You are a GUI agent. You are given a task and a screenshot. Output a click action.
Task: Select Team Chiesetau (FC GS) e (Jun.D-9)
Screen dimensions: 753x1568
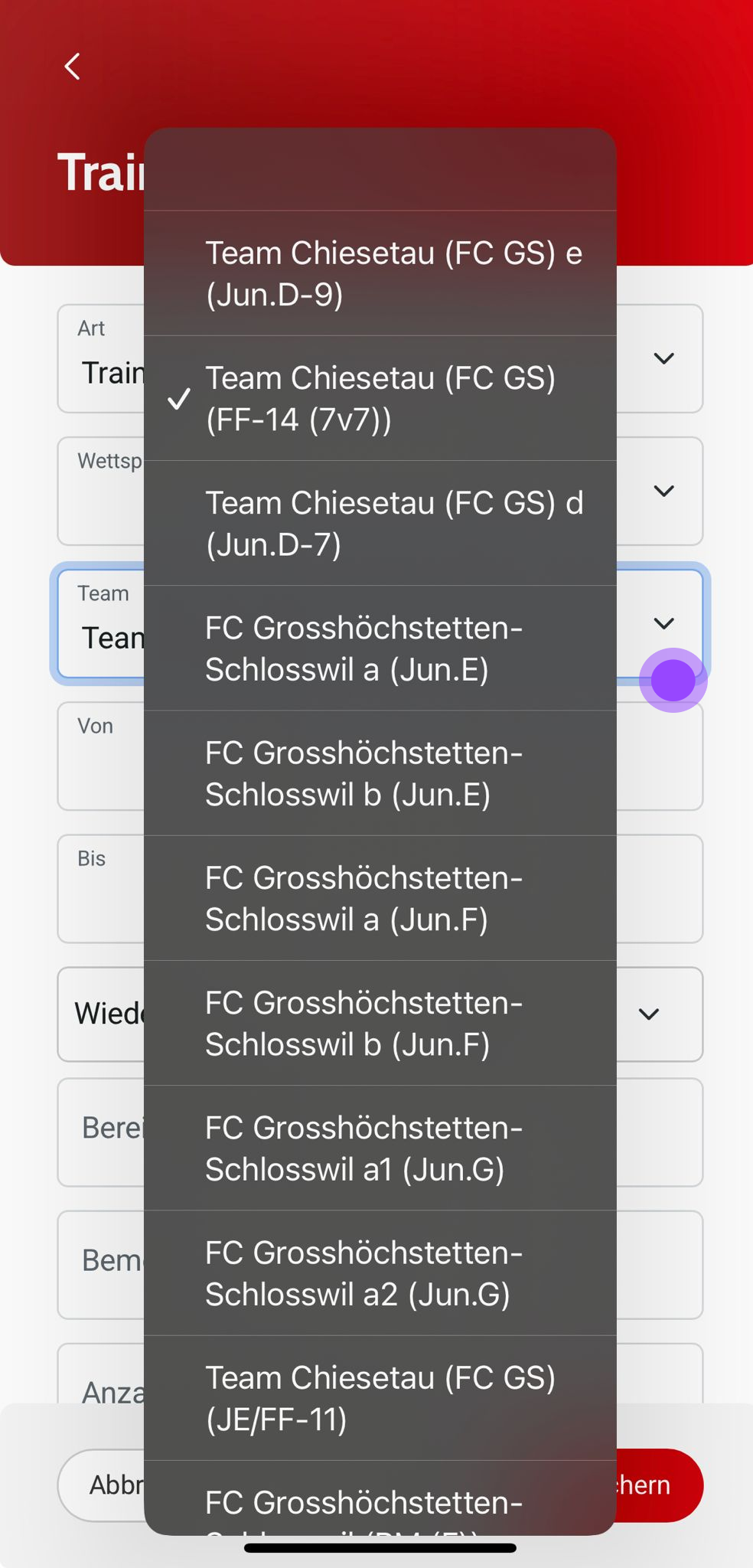click(x=380, y=273)
